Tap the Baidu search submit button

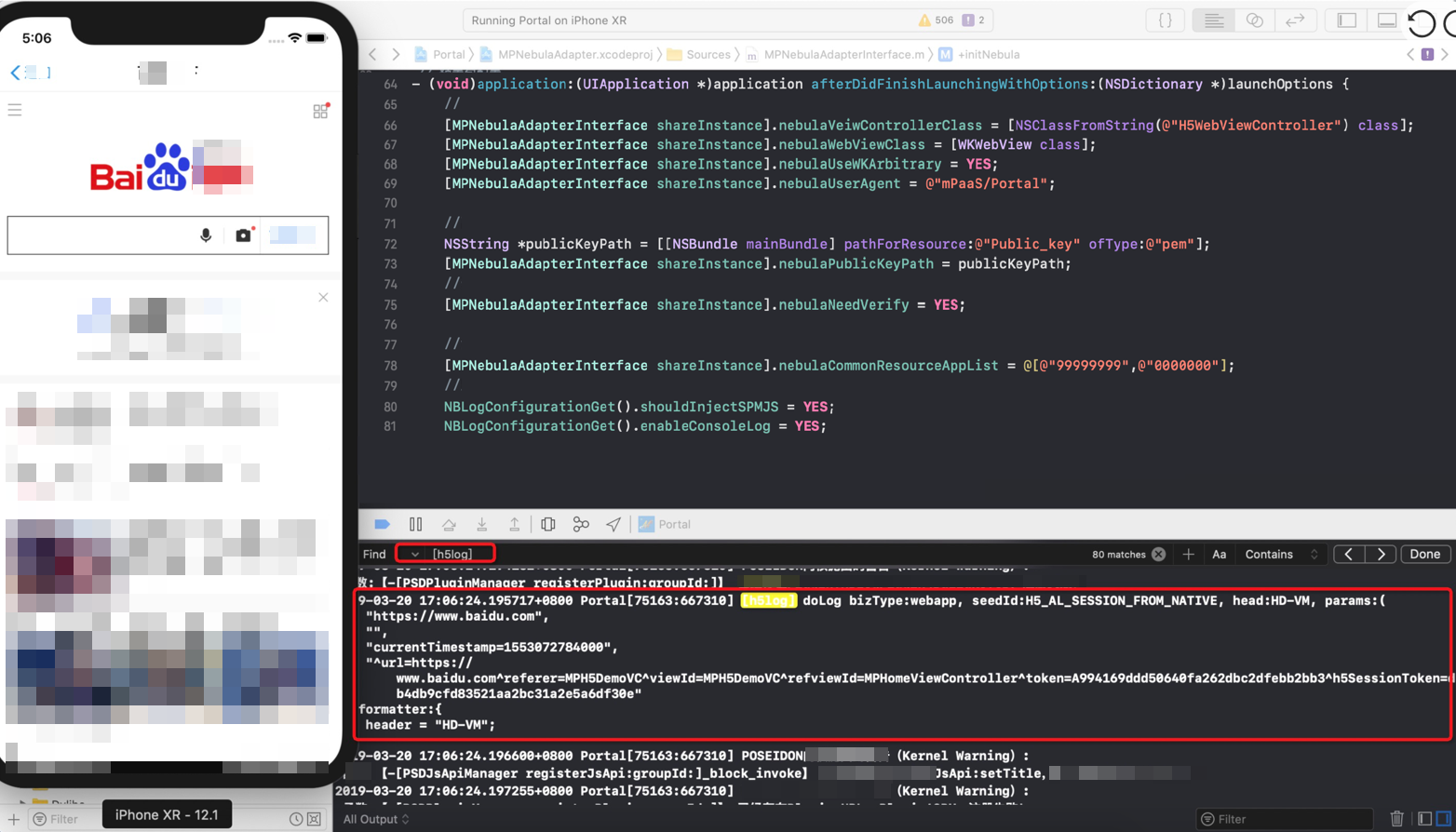[x=294, y=235]
